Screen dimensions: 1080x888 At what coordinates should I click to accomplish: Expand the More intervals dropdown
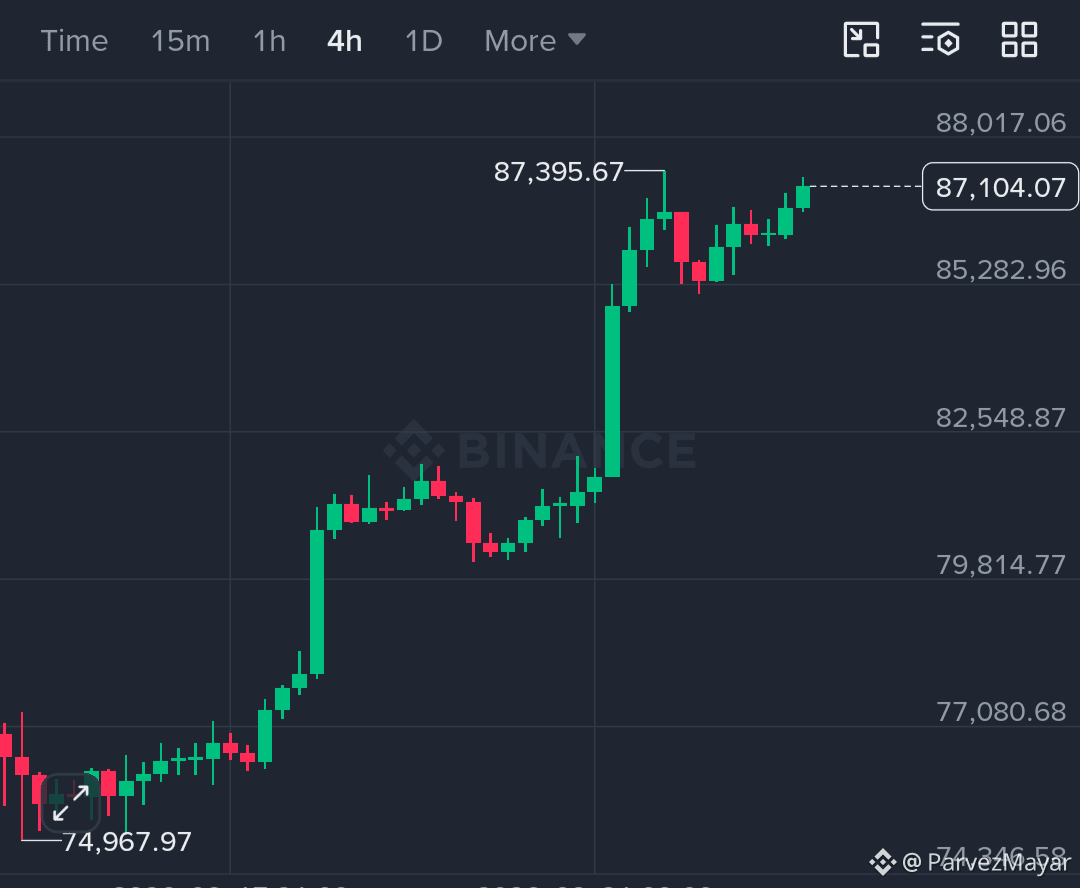[x=535, y=41]
